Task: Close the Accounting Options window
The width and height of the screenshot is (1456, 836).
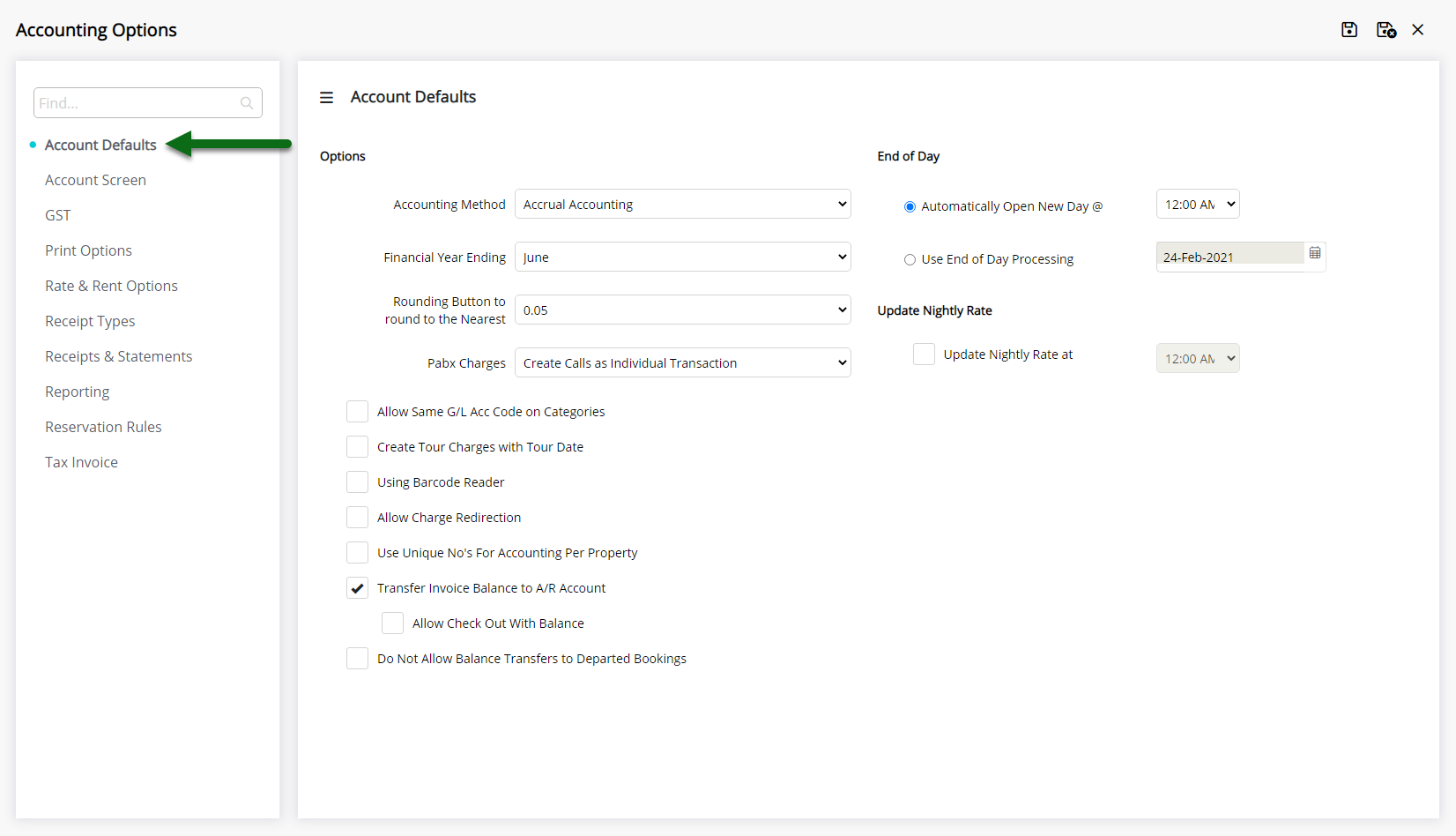Action: [x=1418, y=30]
